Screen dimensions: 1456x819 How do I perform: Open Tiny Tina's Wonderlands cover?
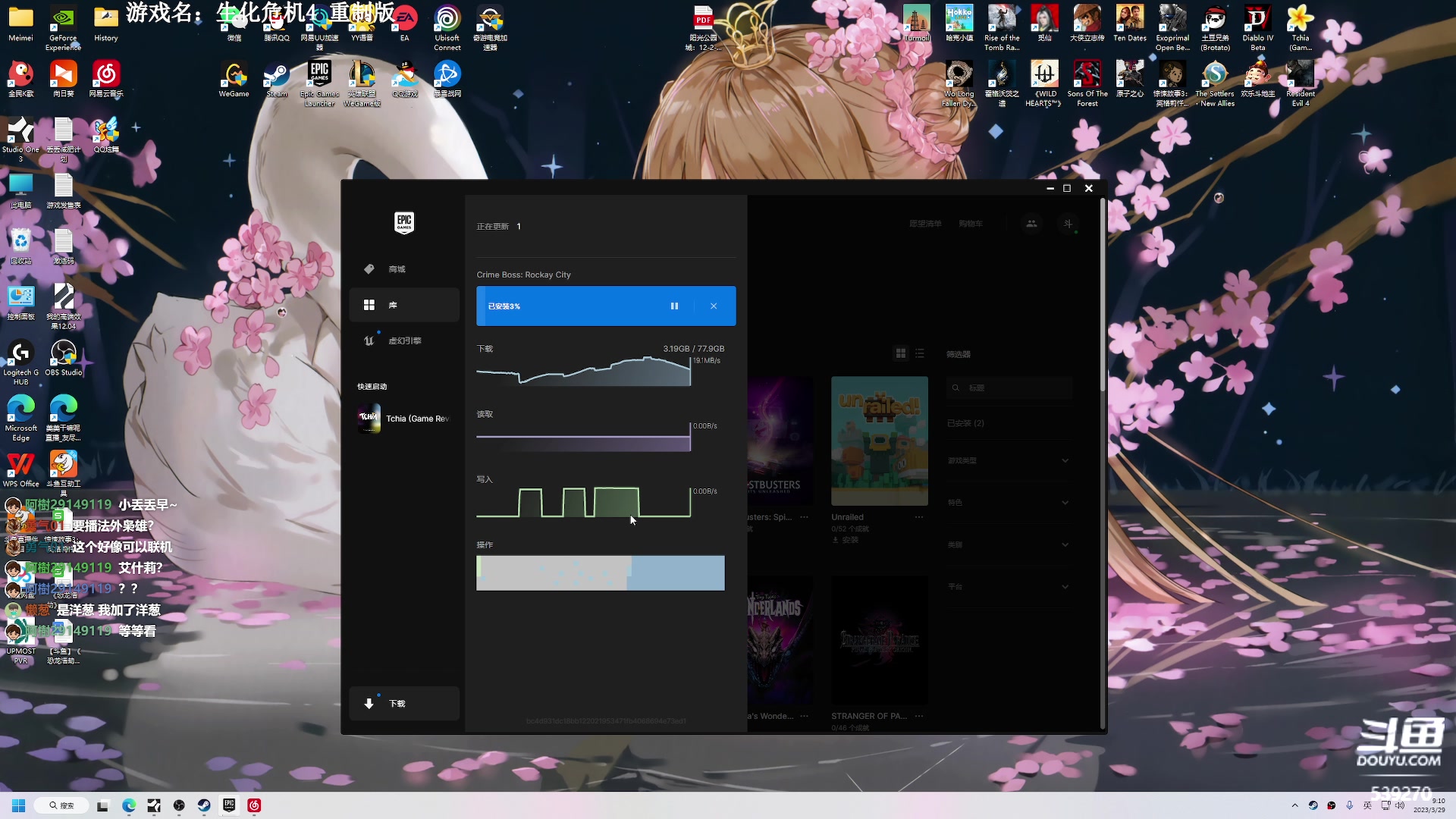tap(780, 640)
